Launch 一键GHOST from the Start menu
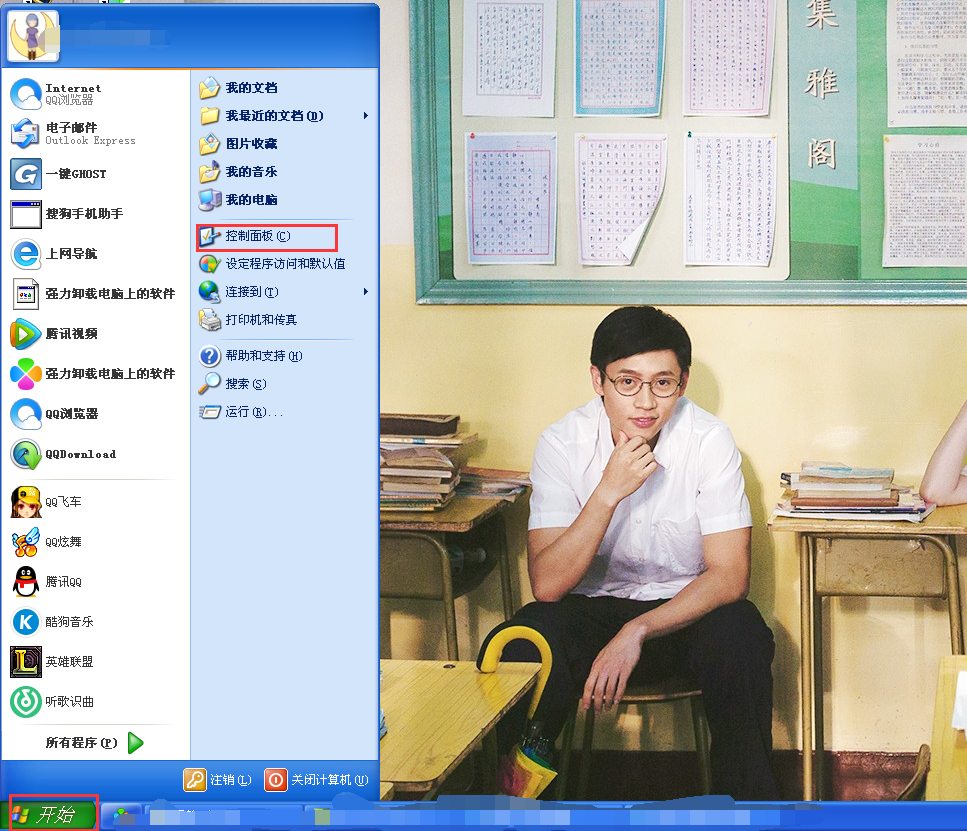Viewport: 967px width, 831px height. (95, 174)
